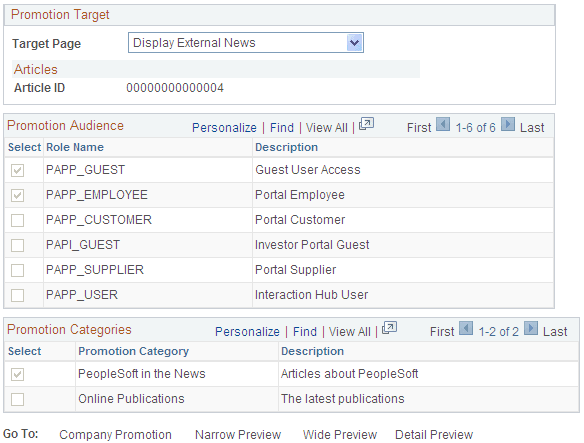The image size is (584, 443).
Task: Go to first row of Promotion Categories
Action: point(442,332)
